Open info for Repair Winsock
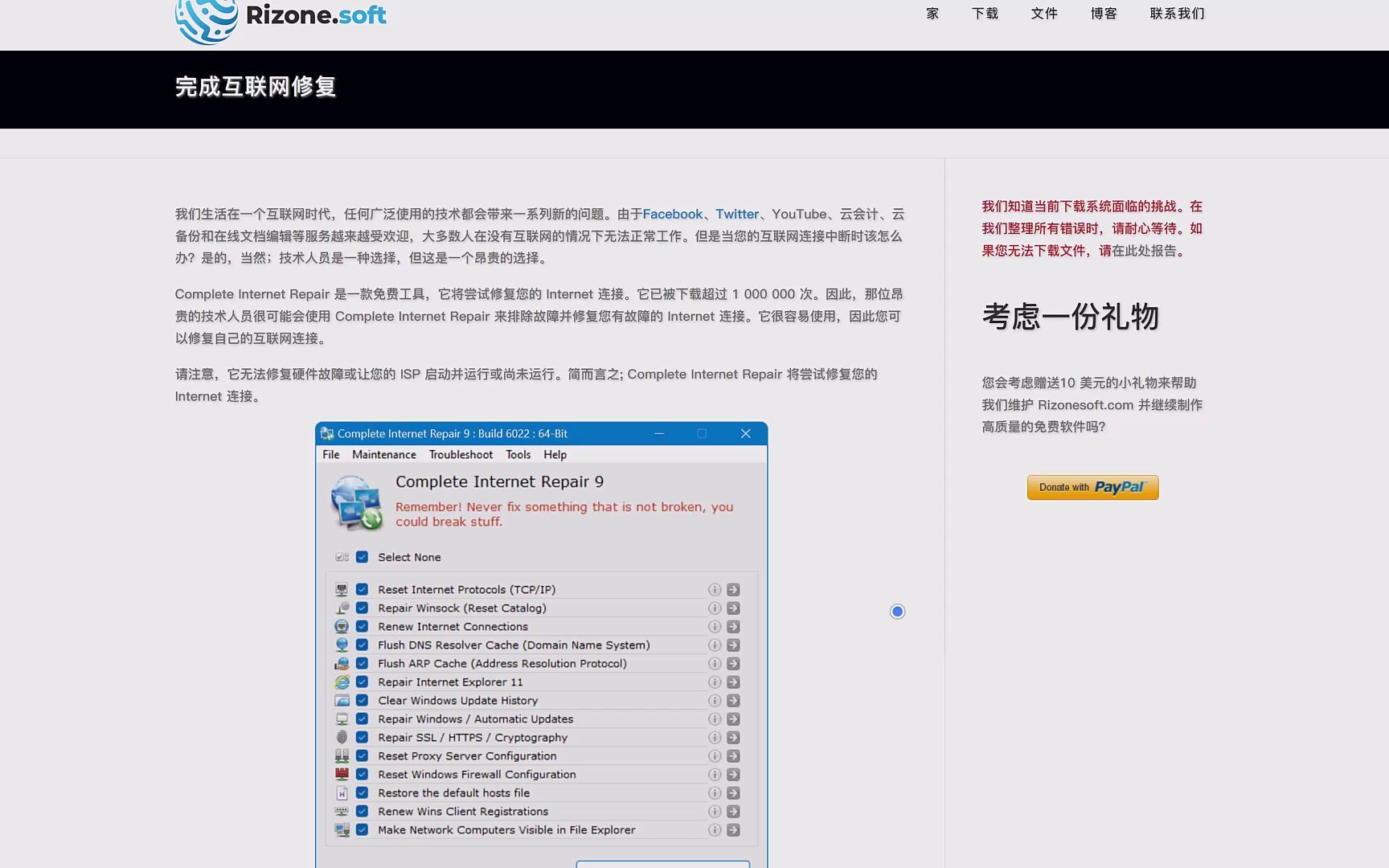 pyautogui.click(x=714, y=608)
